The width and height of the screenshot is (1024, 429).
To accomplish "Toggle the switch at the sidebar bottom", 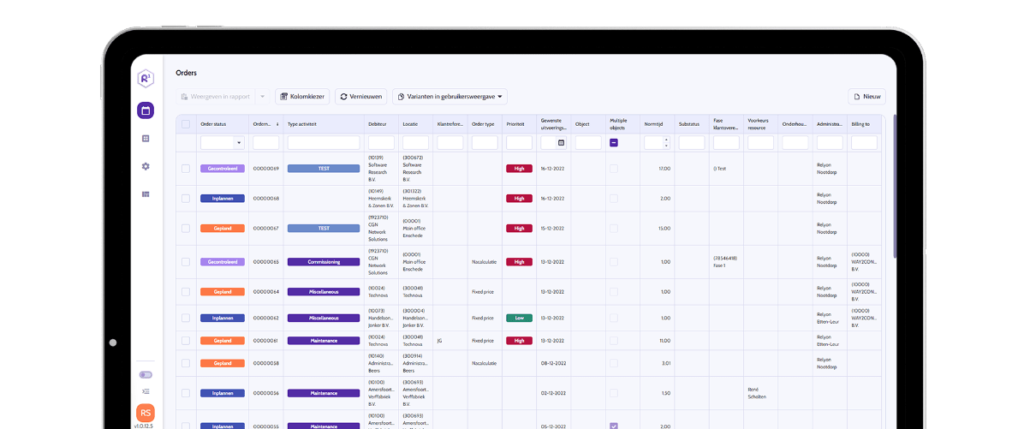I will [145, 375].
